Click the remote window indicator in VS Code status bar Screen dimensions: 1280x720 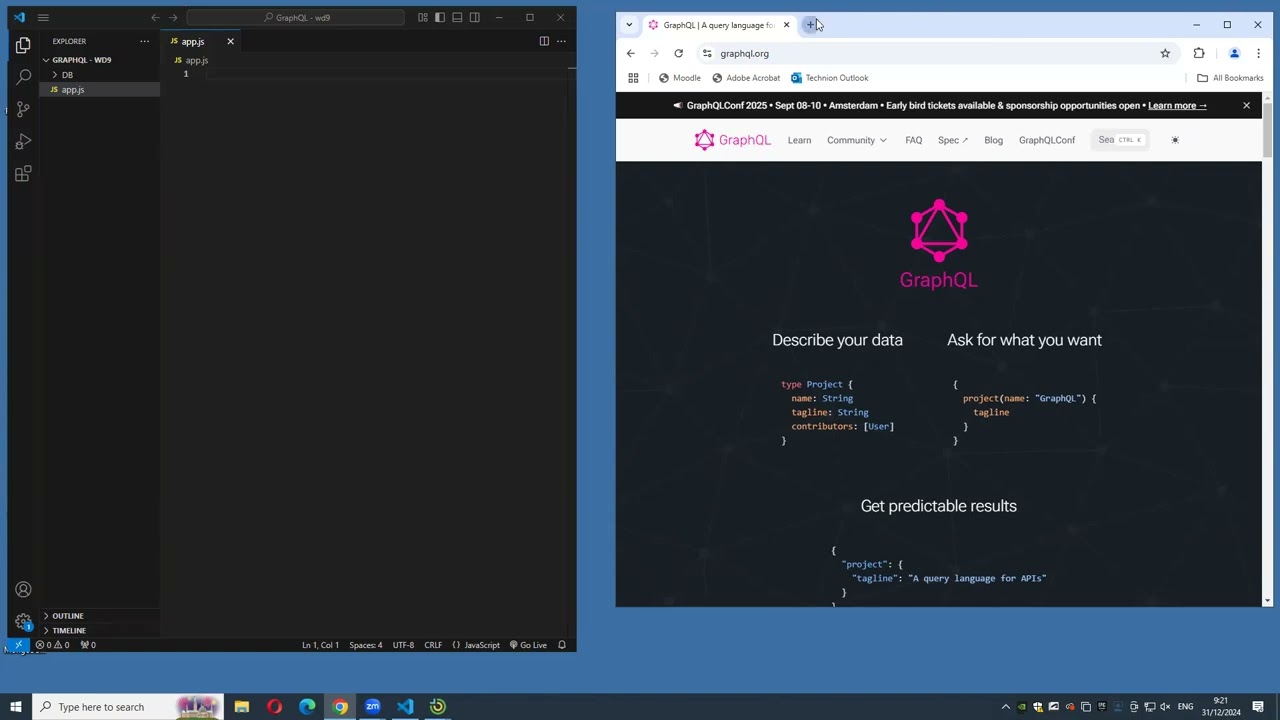pyautogui.click(x=18, y=645)
